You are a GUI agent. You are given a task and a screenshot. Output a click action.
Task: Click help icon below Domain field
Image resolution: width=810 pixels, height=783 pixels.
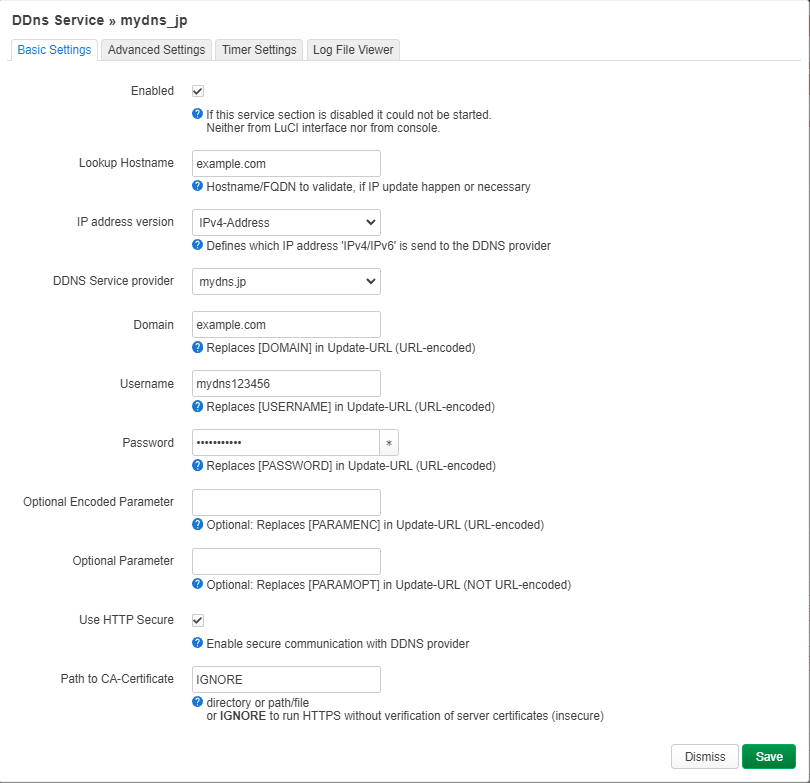(198, 348)
